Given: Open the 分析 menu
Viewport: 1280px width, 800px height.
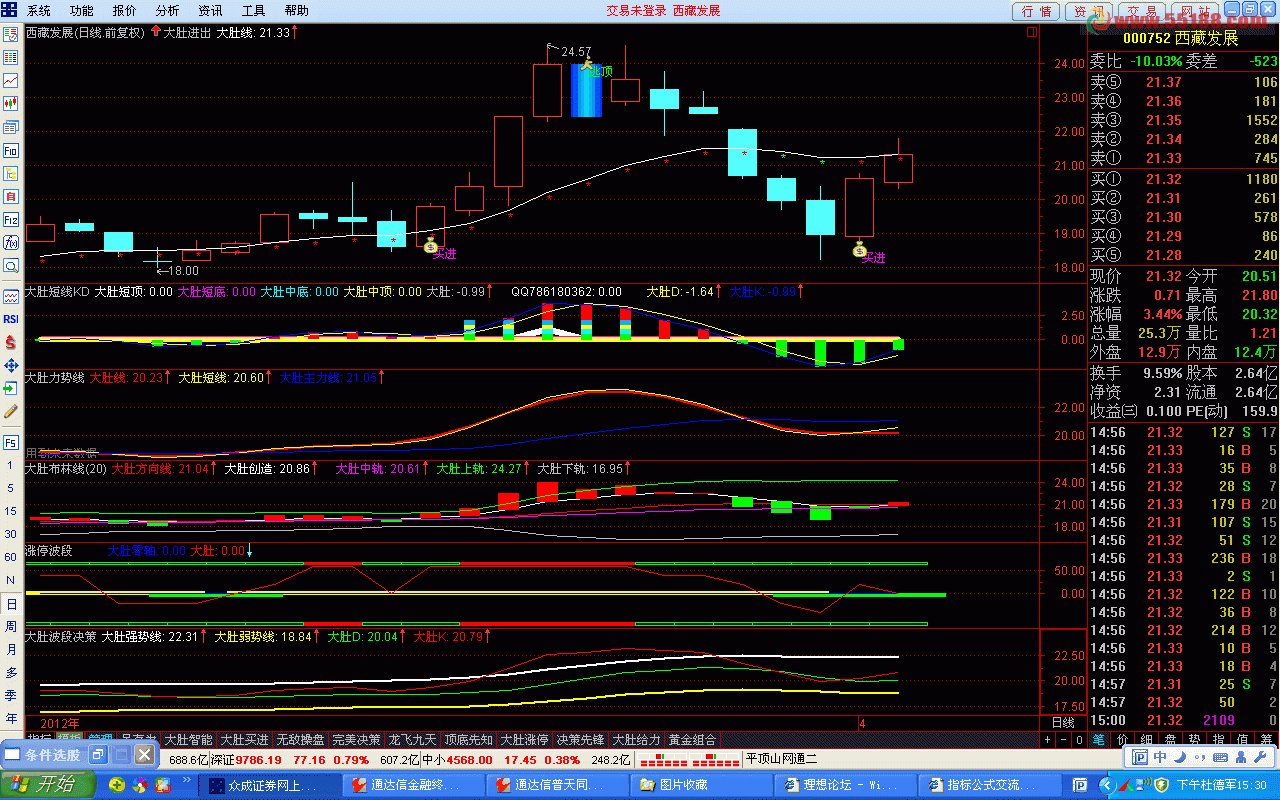Looking at the screenshot, I should point(167,10).
